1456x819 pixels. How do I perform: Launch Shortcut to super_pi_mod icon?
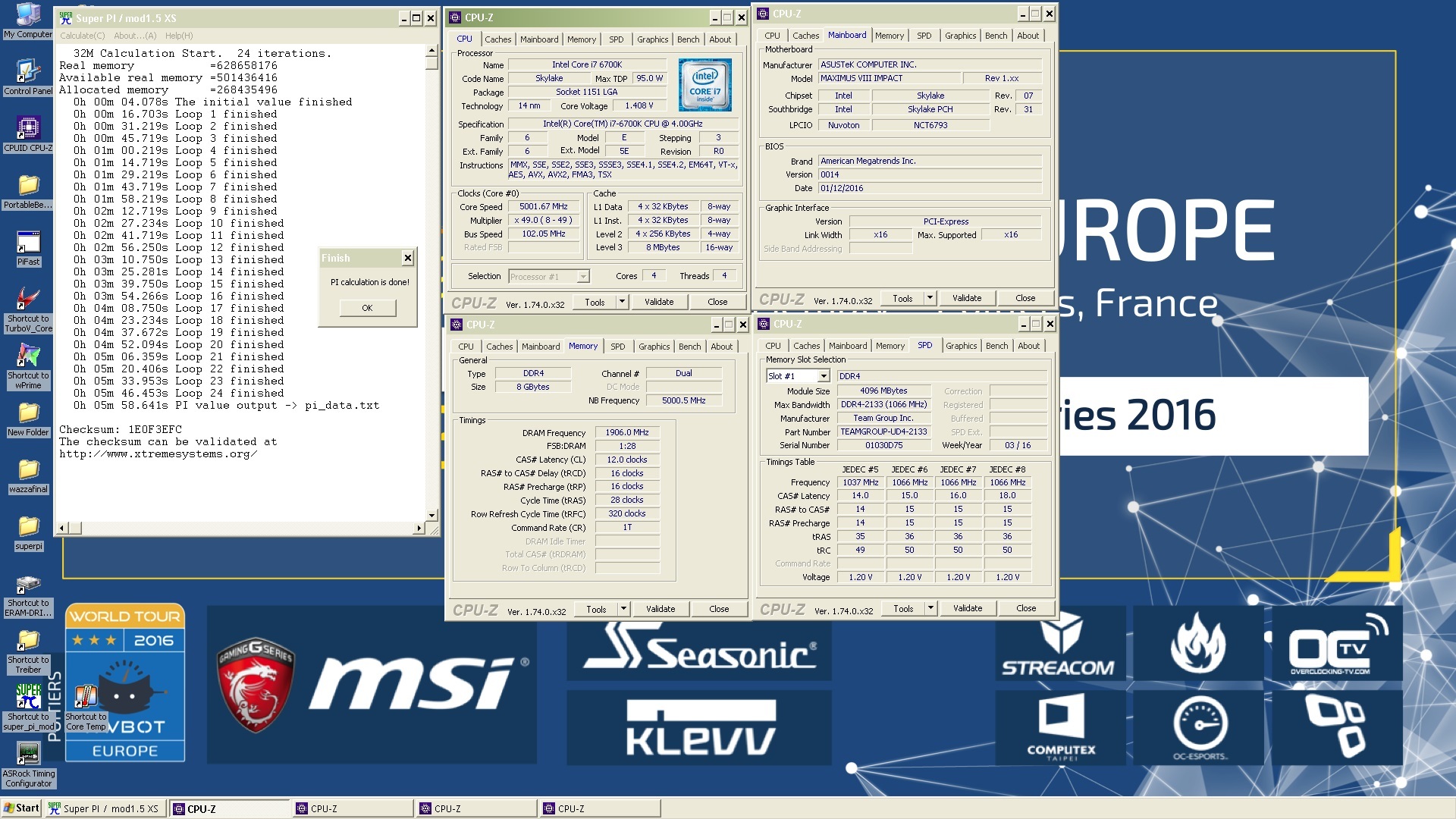[x=28, y=707]
